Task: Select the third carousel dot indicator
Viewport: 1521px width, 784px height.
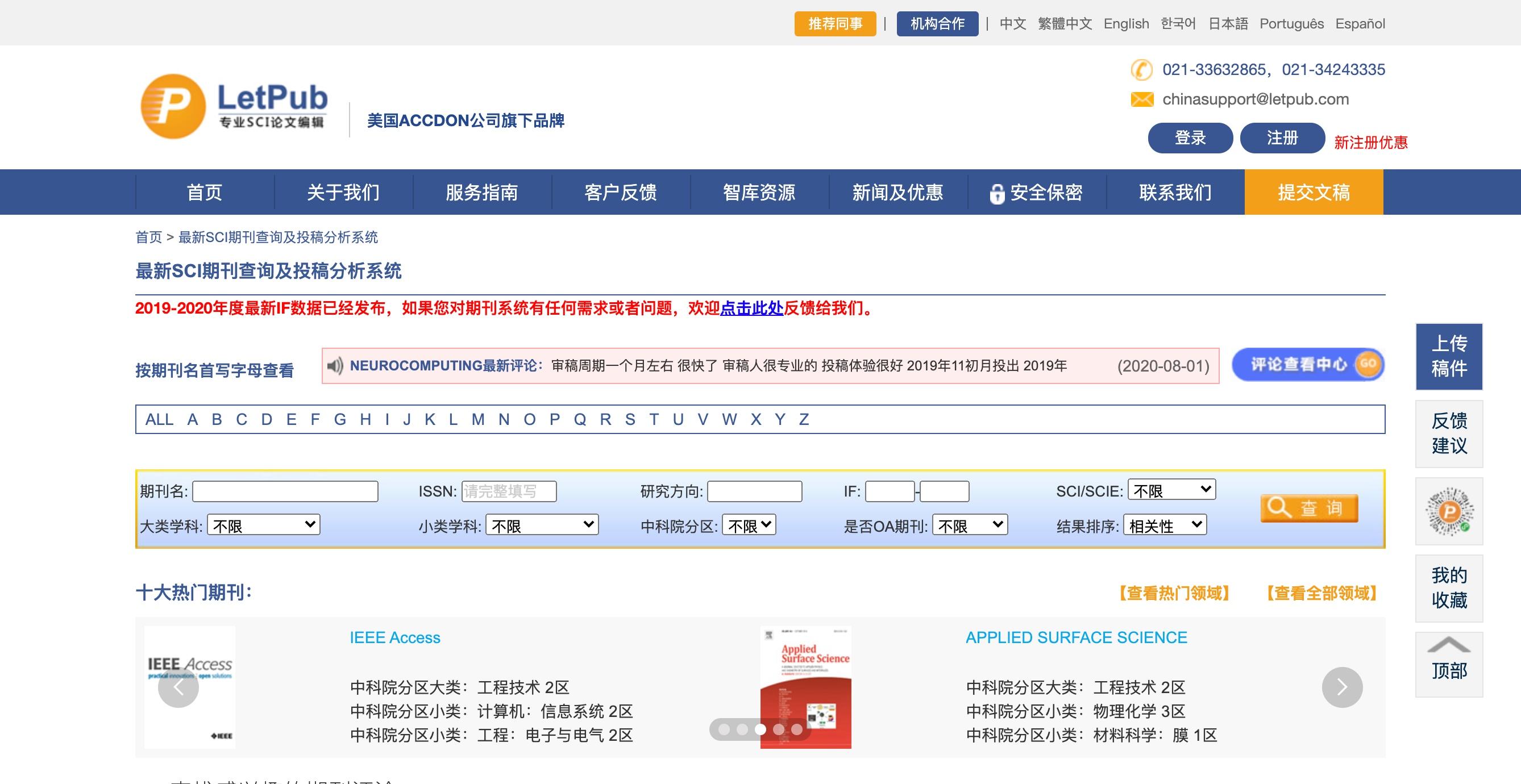Action: coord(760,729)
